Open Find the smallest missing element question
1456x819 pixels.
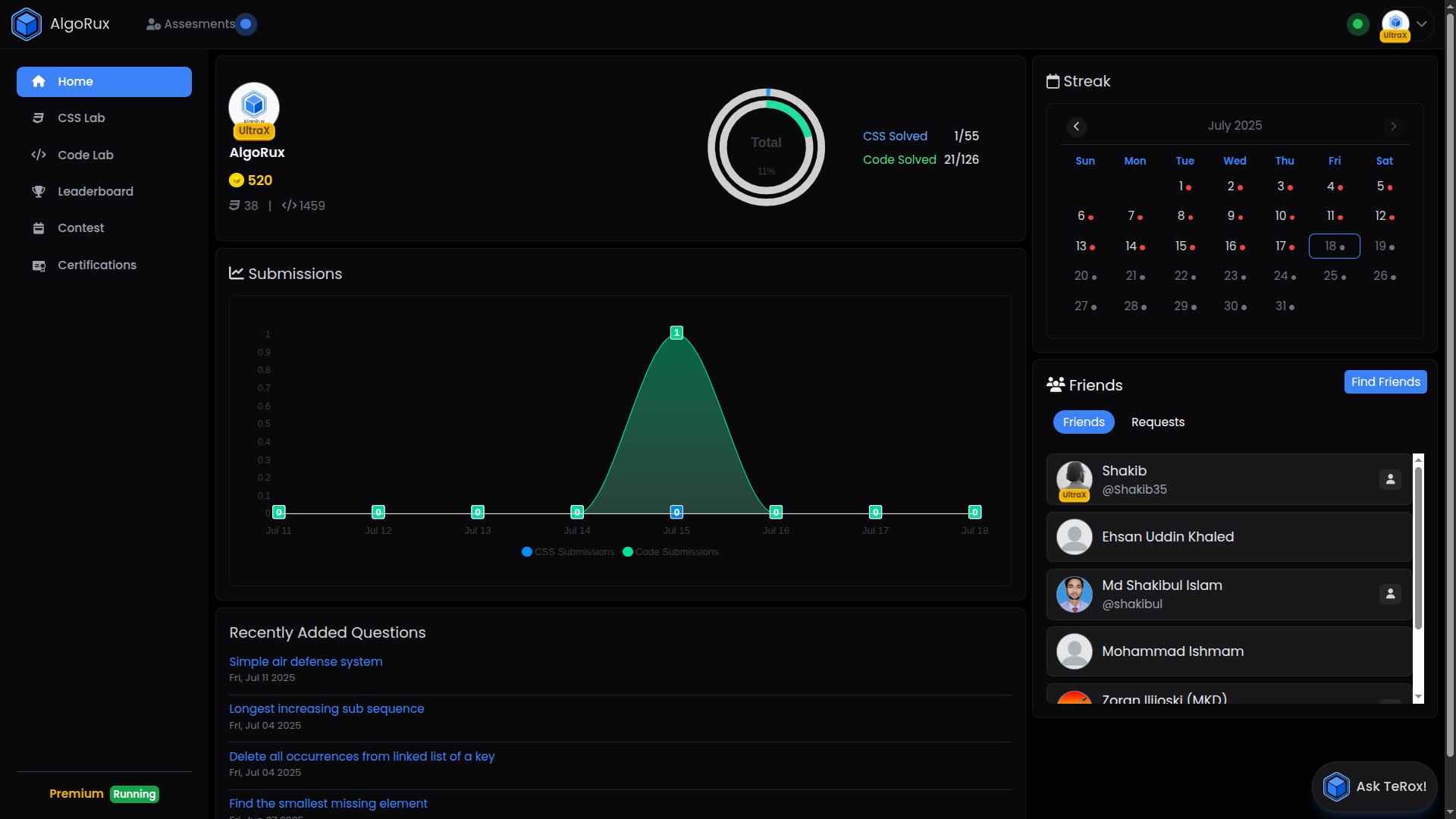[328, 804]
